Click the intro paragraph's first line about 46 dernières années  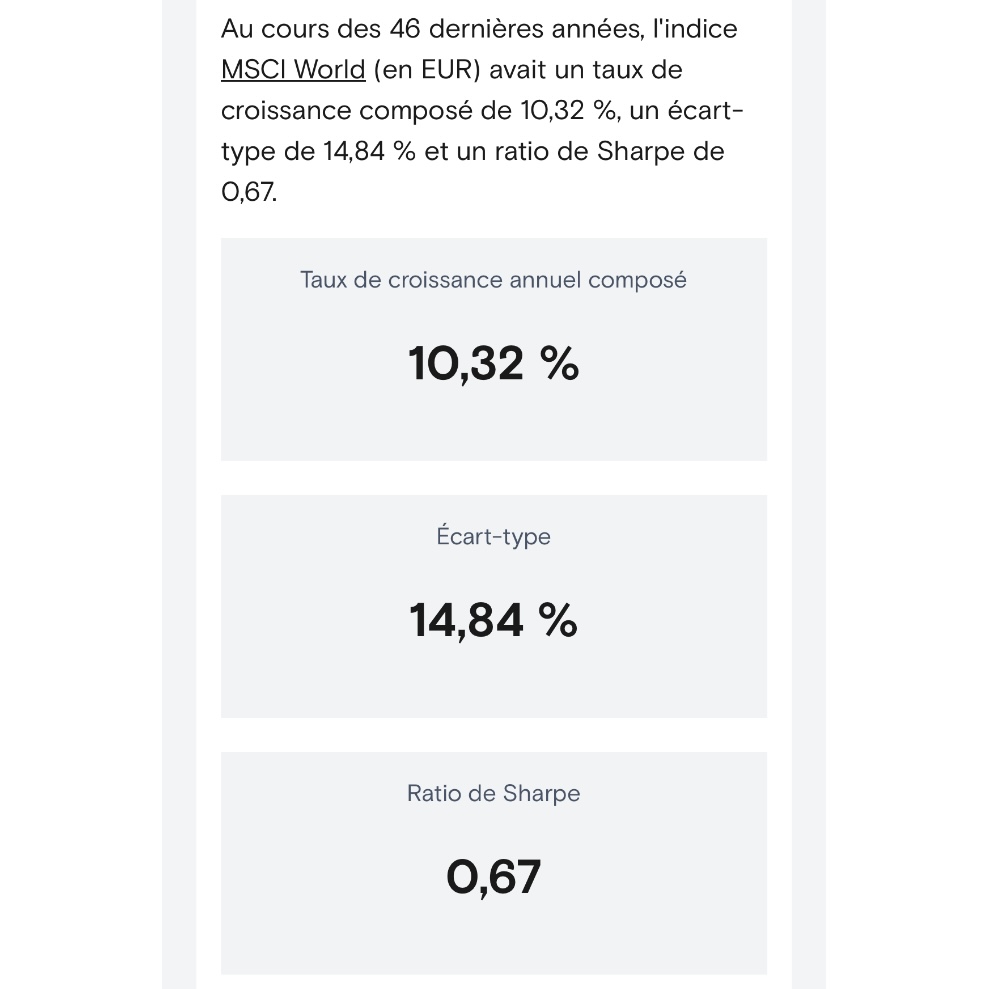tap(479, 29)
